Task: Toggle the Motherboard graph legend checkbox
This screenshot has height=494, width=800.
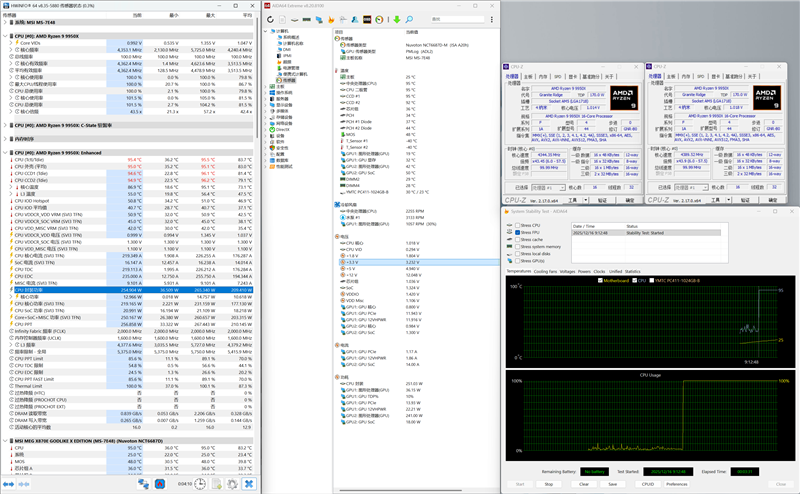Action: 600,280
